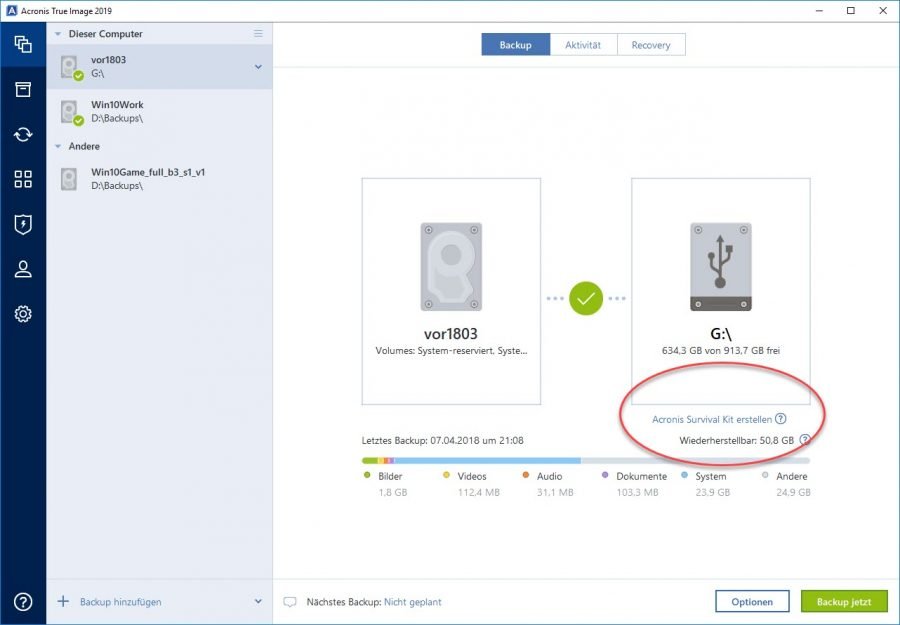900x625 pixels.
Task: Switch to the Aktivität tab
Action: click(583, 44)
